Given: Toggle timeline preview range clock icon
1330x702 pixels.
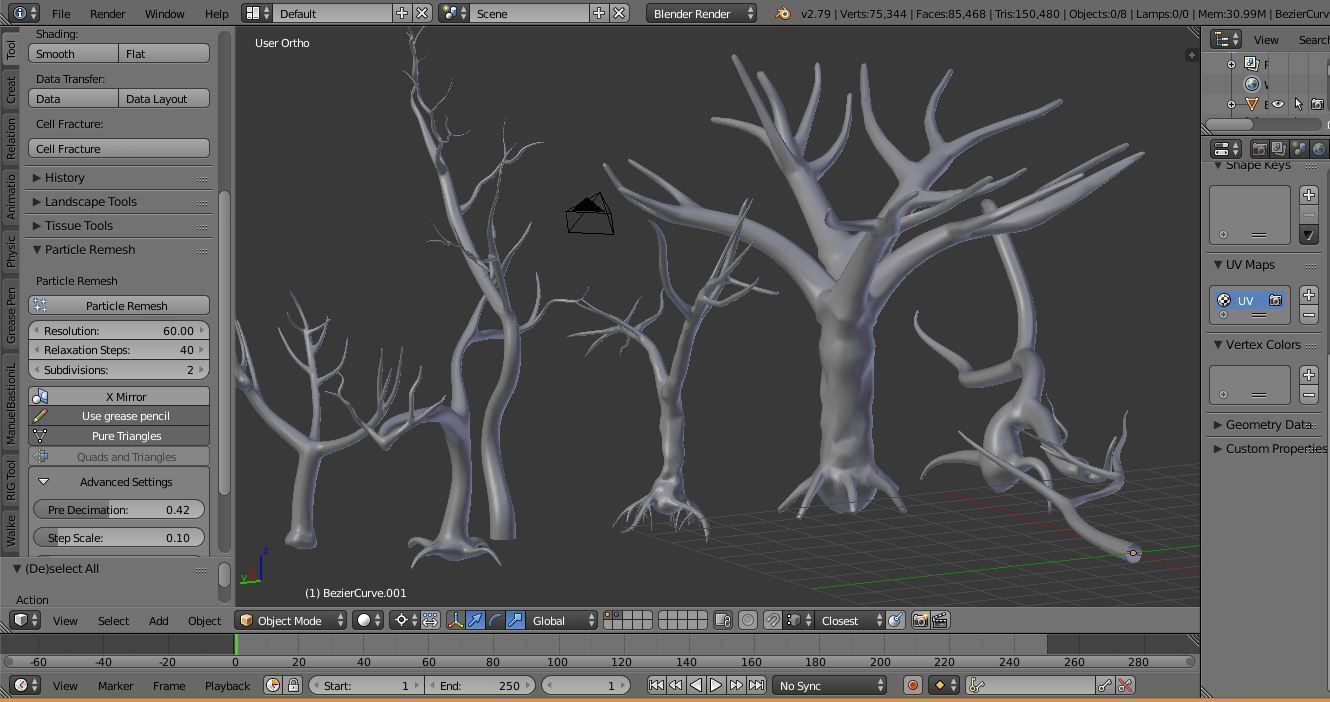Looking at the screenshot, I should [x=273, y=685].
